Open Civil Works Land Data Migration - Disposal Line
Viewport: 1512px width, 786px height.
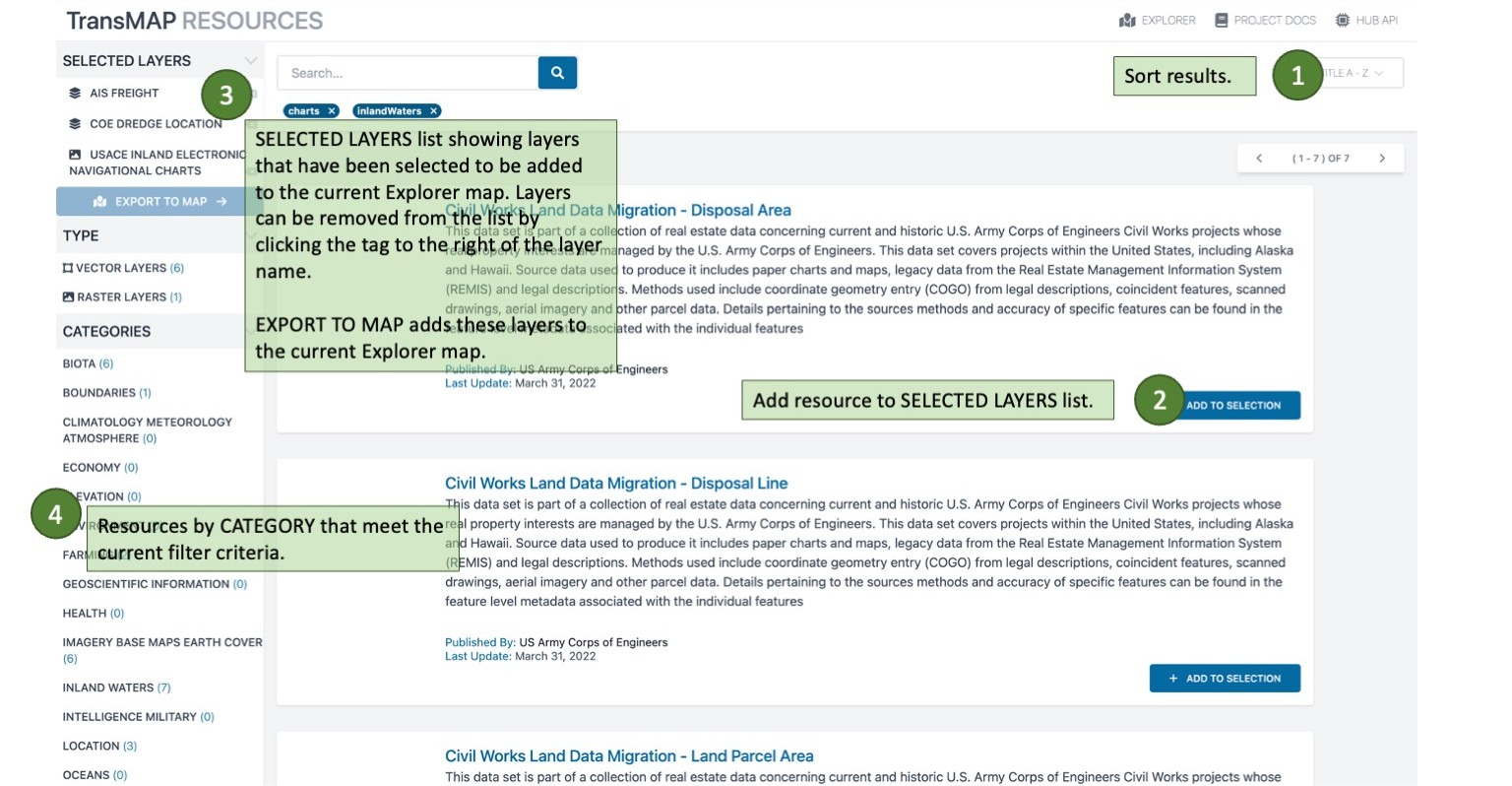click(x=616, y=484)
